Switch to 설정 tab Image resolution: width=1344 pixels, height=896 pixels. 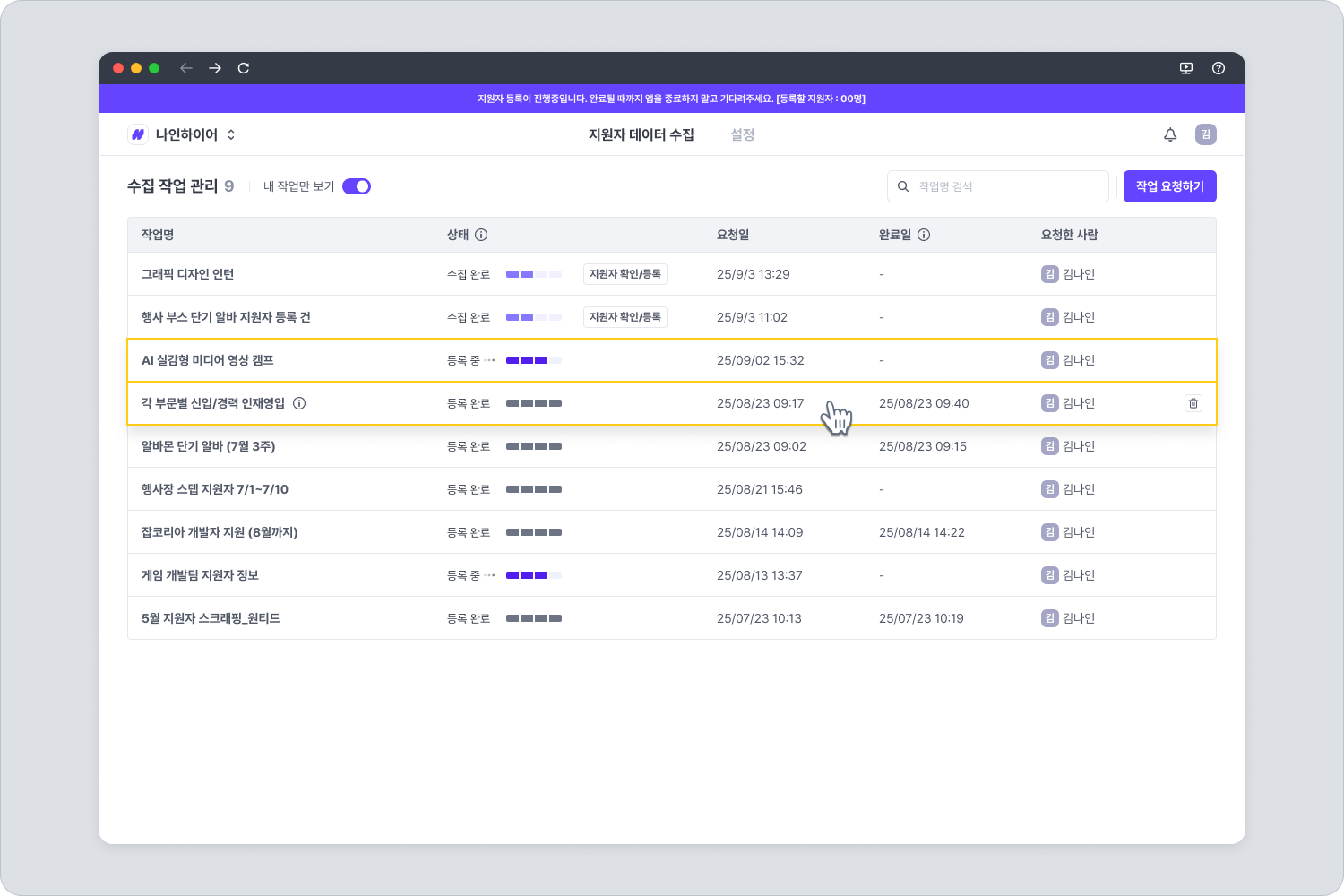(x=743, y=134)
